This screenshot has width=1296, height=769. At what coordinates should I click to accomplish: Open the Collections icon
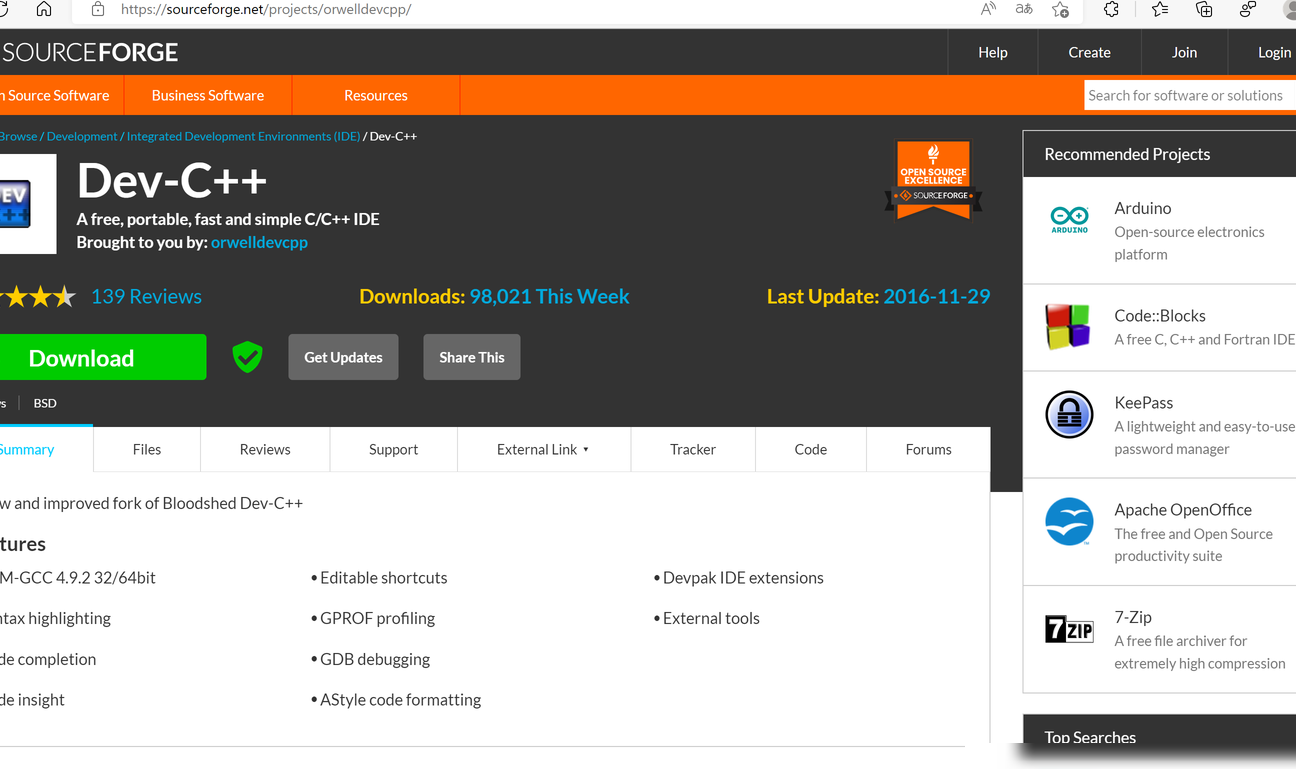1204,9
